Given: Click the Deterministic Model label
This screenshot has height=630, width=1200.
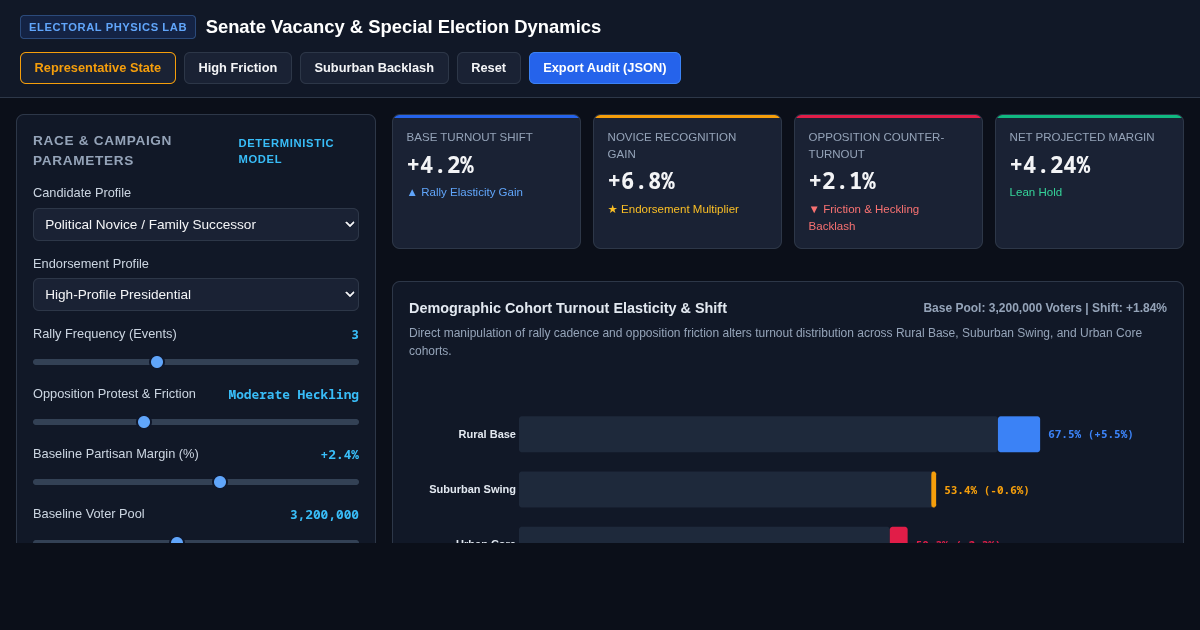Looking at the screenshot, I should 286,151.
